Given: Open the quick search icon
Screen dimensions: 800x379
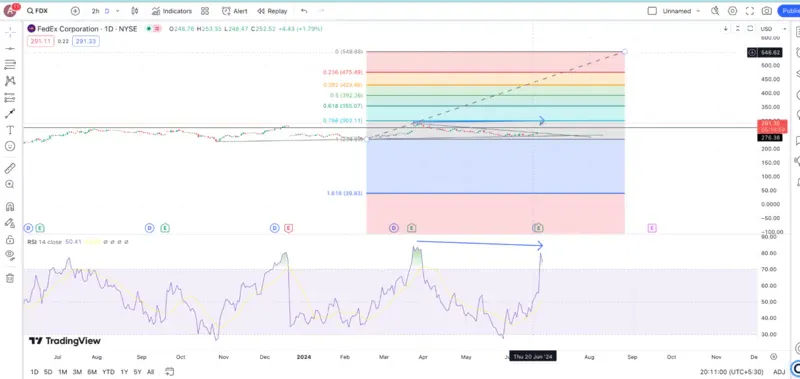Looking at the screenshot, I should (715, 11).
